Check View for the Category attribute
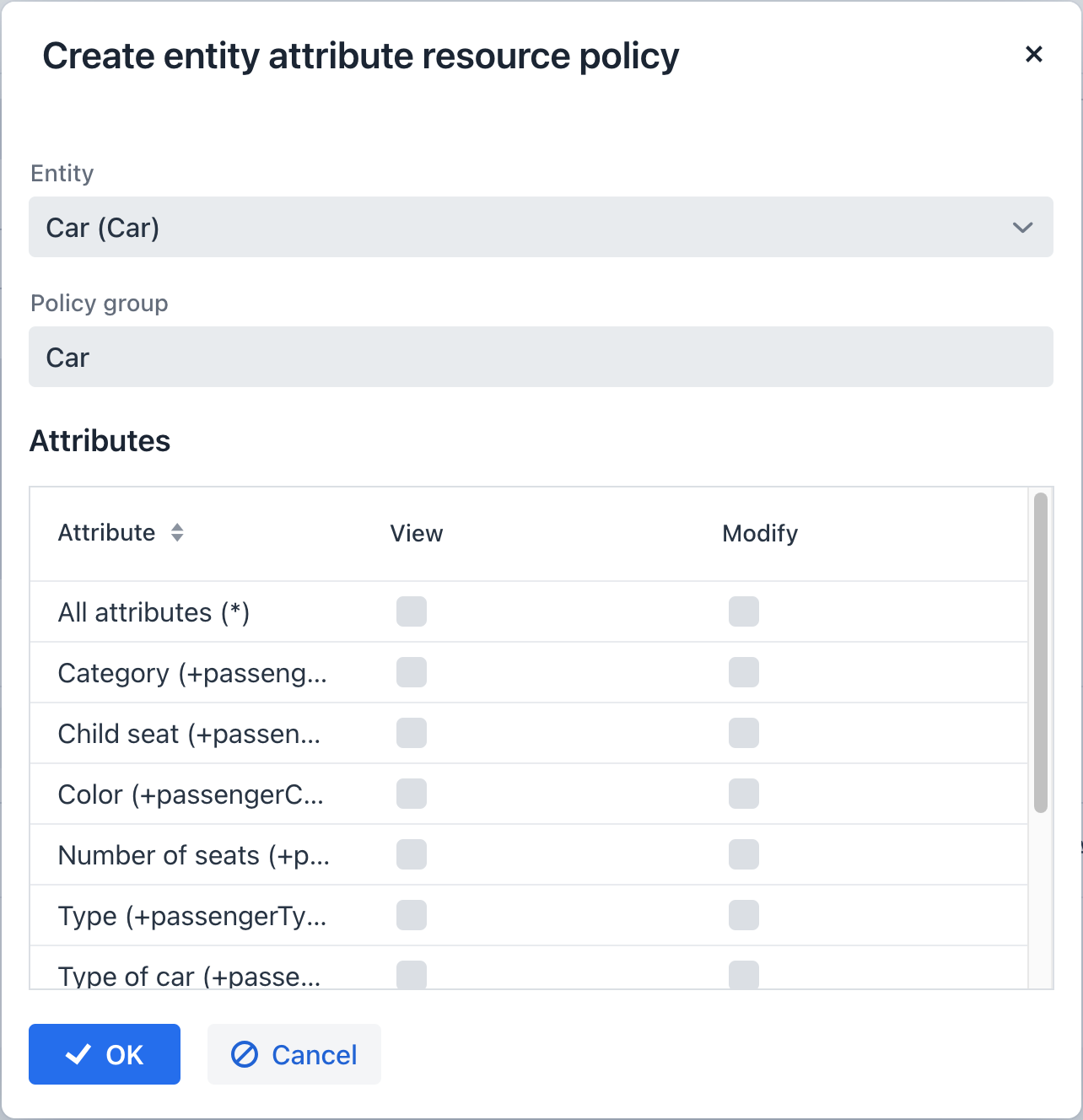 (x=412, y=672)
